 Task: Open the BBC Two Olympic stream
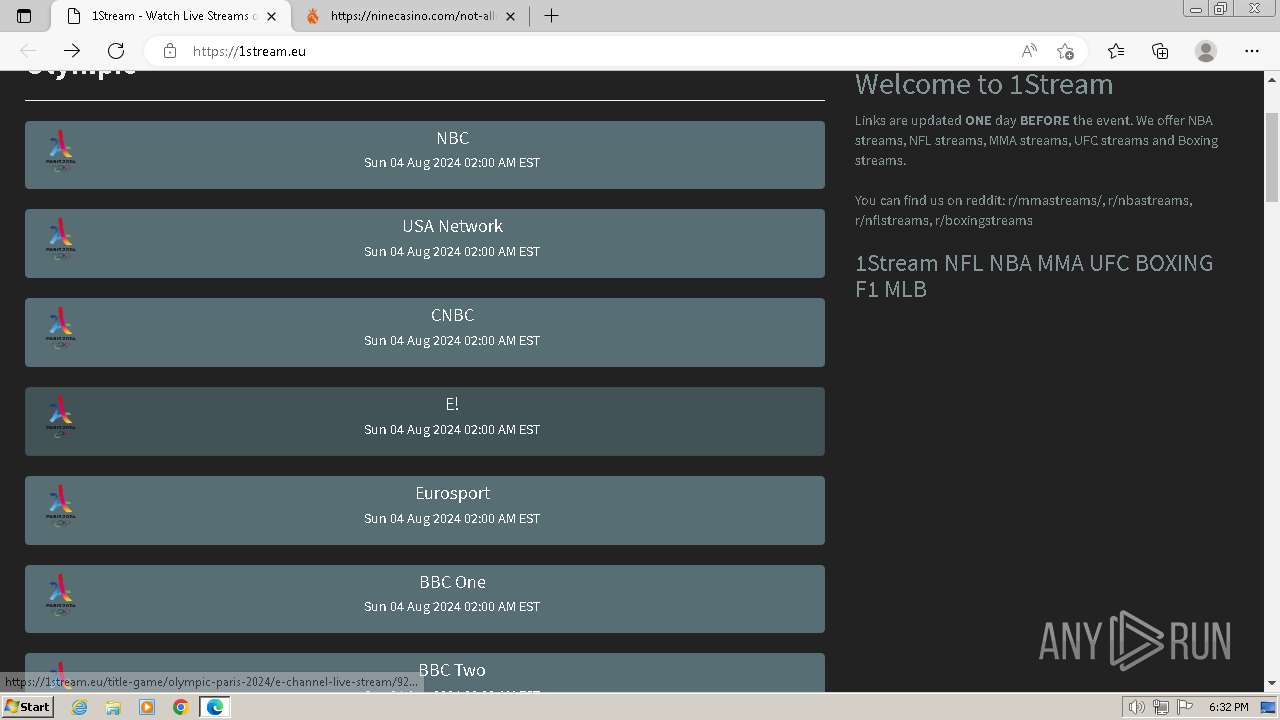[x=425, y=672]
